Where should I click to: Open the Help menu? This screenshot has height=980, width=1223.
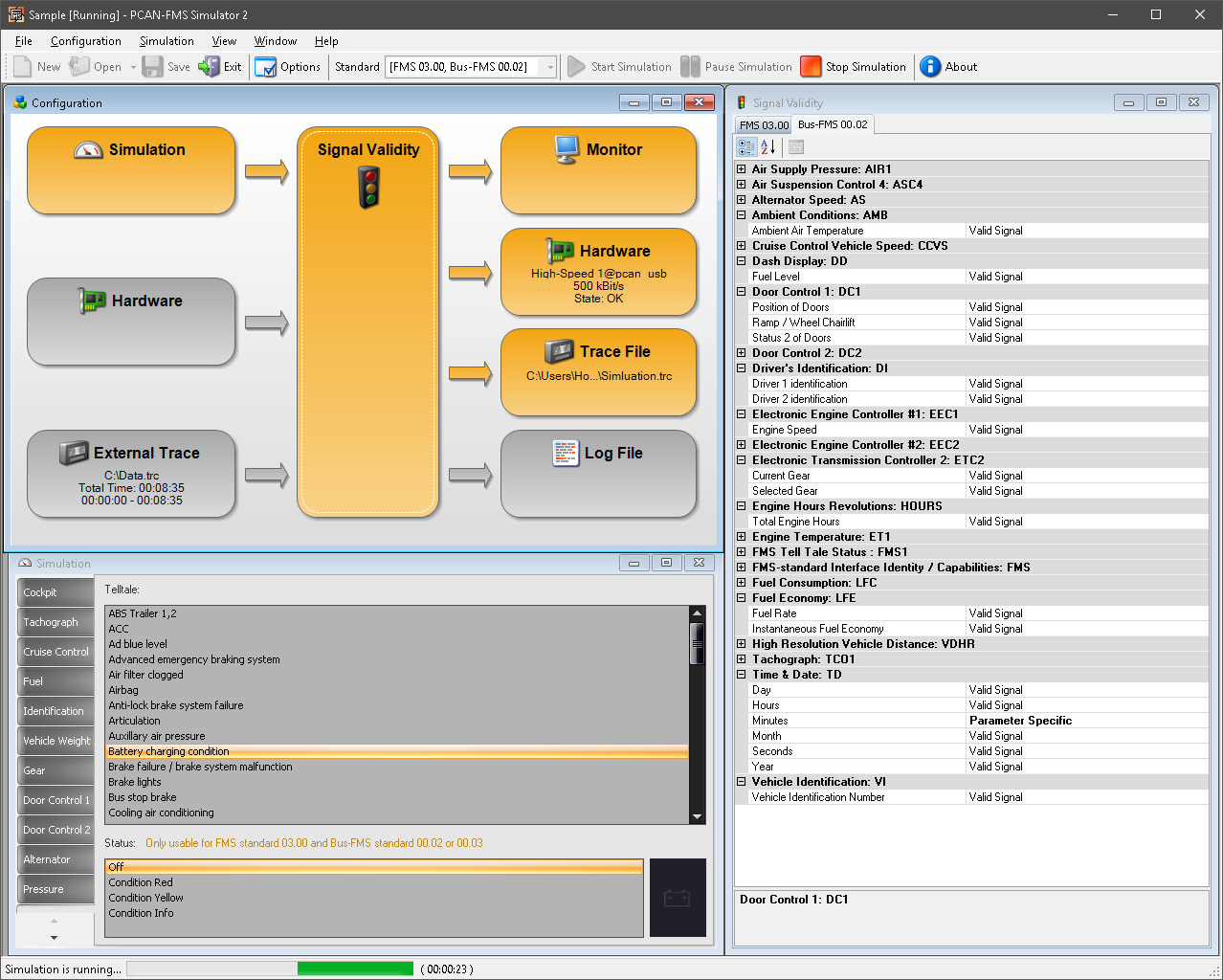[326, 41]
